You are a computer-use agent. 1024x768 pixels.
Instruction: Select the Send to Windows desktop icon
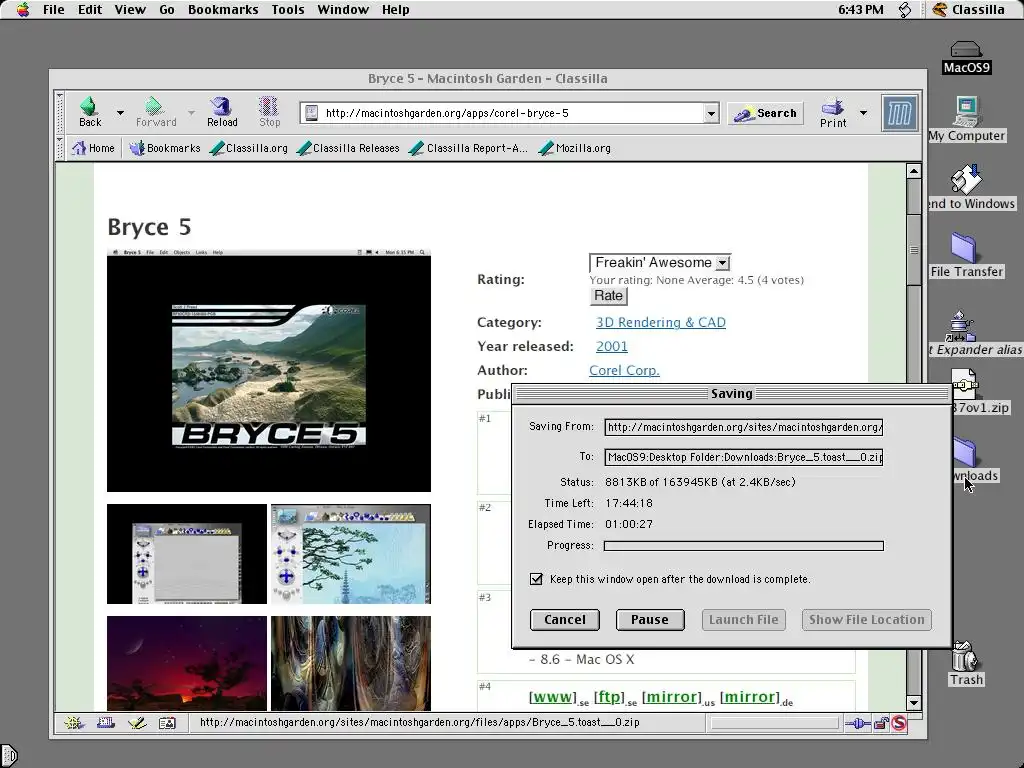tap(970, 187)
